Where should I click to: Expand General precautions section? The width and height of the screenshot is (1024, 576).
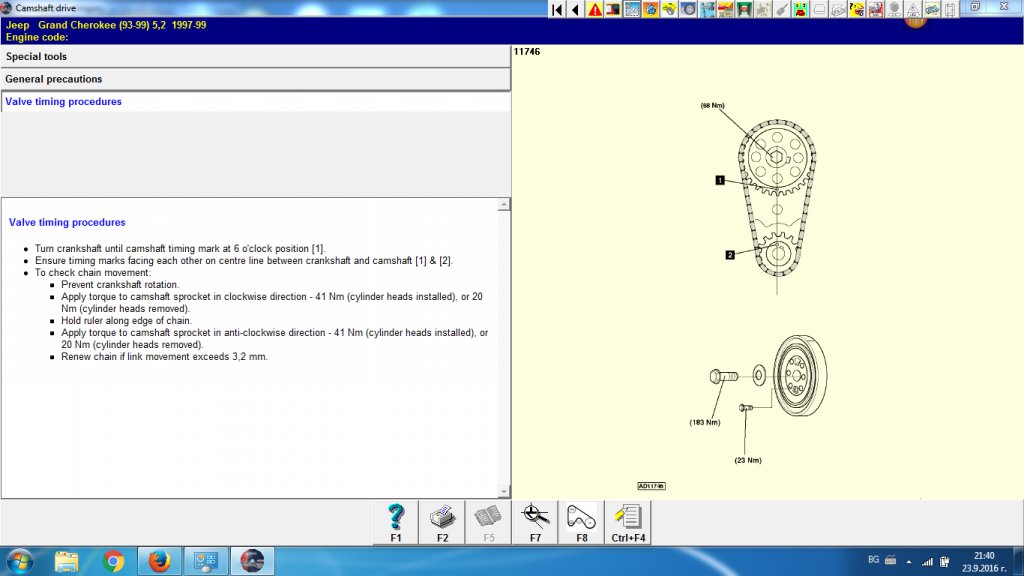(54, 79)
